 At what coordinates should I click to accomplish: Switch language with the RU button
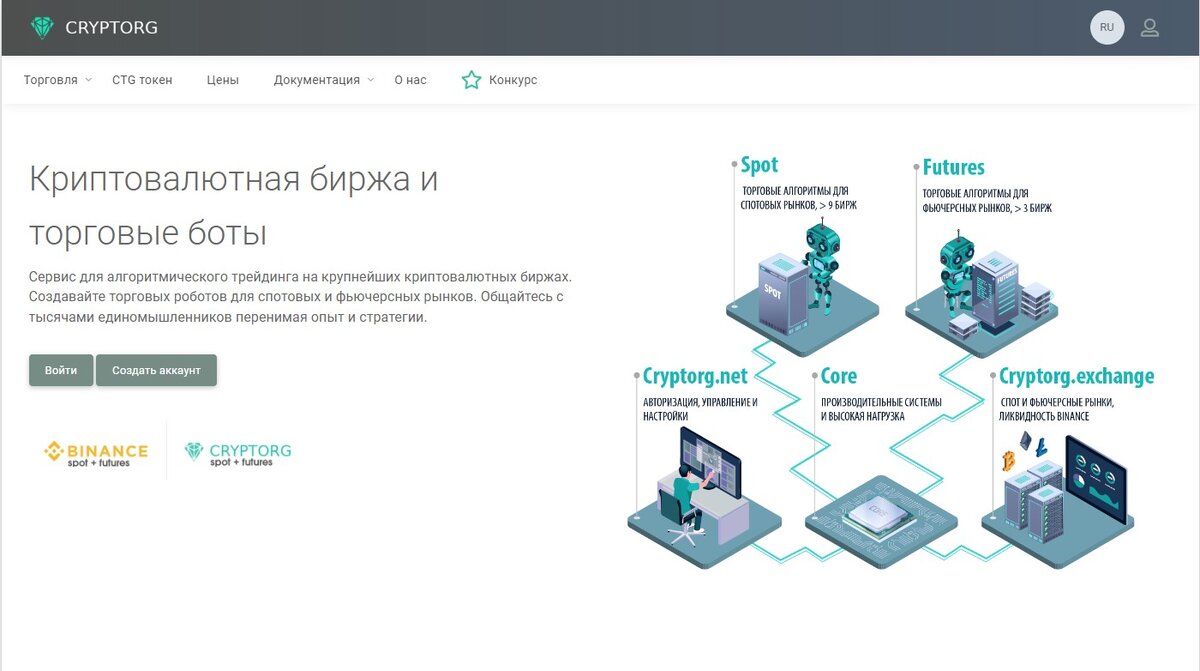[x=1107, y=28]
